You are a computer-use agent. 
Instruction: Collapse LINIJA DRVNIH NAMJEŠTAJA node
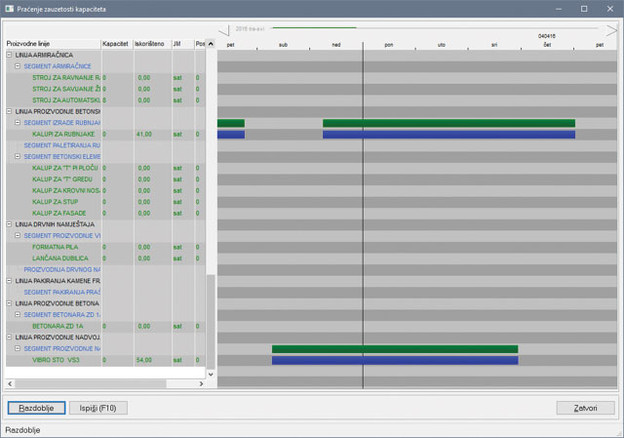tap(10, 224)
